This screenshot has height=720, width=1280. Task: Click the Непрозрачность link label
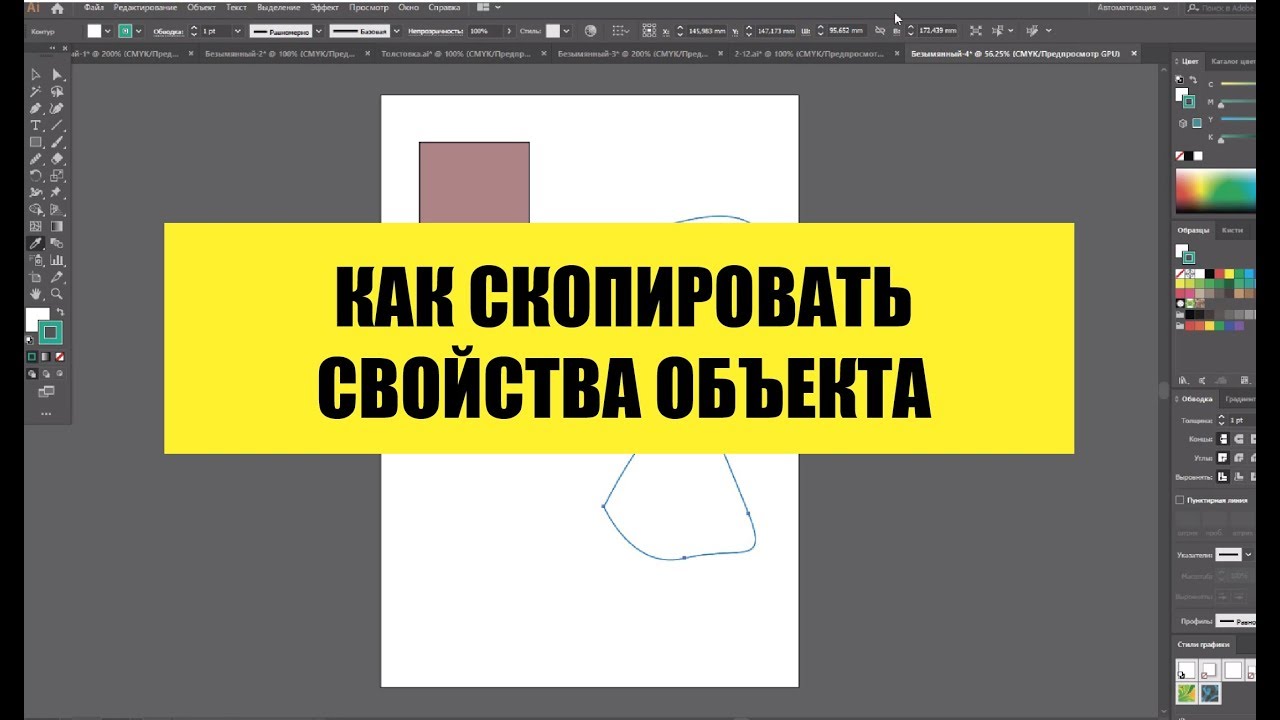436,31
